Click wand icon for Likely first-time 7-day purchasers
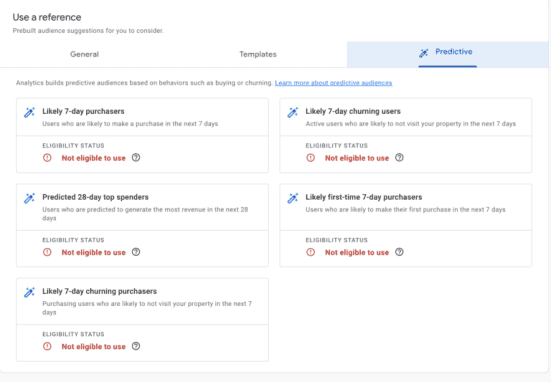The image size is (551, 382). pos(292,198)
